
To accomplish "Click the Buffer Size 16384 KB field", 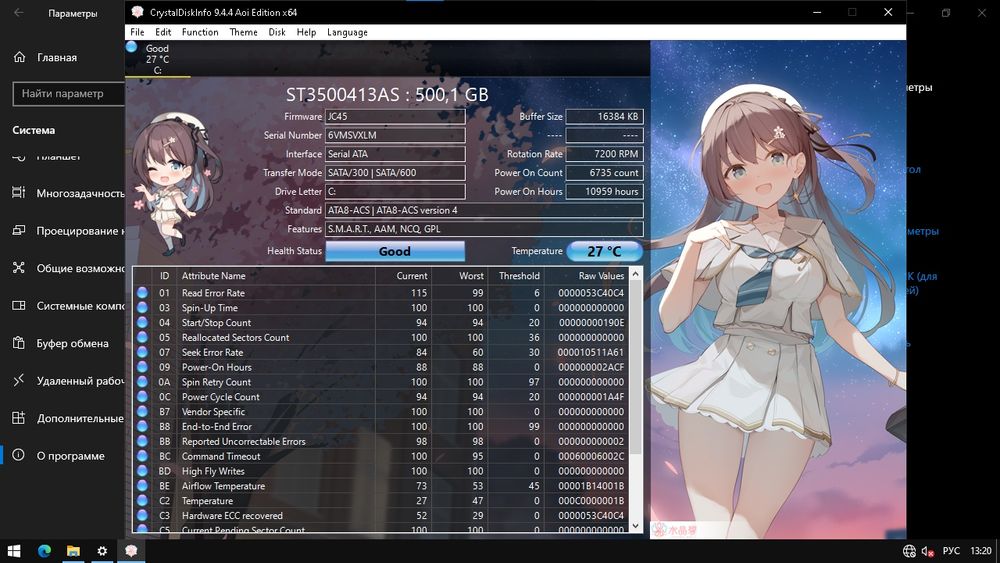I will [x=604, y=117].
